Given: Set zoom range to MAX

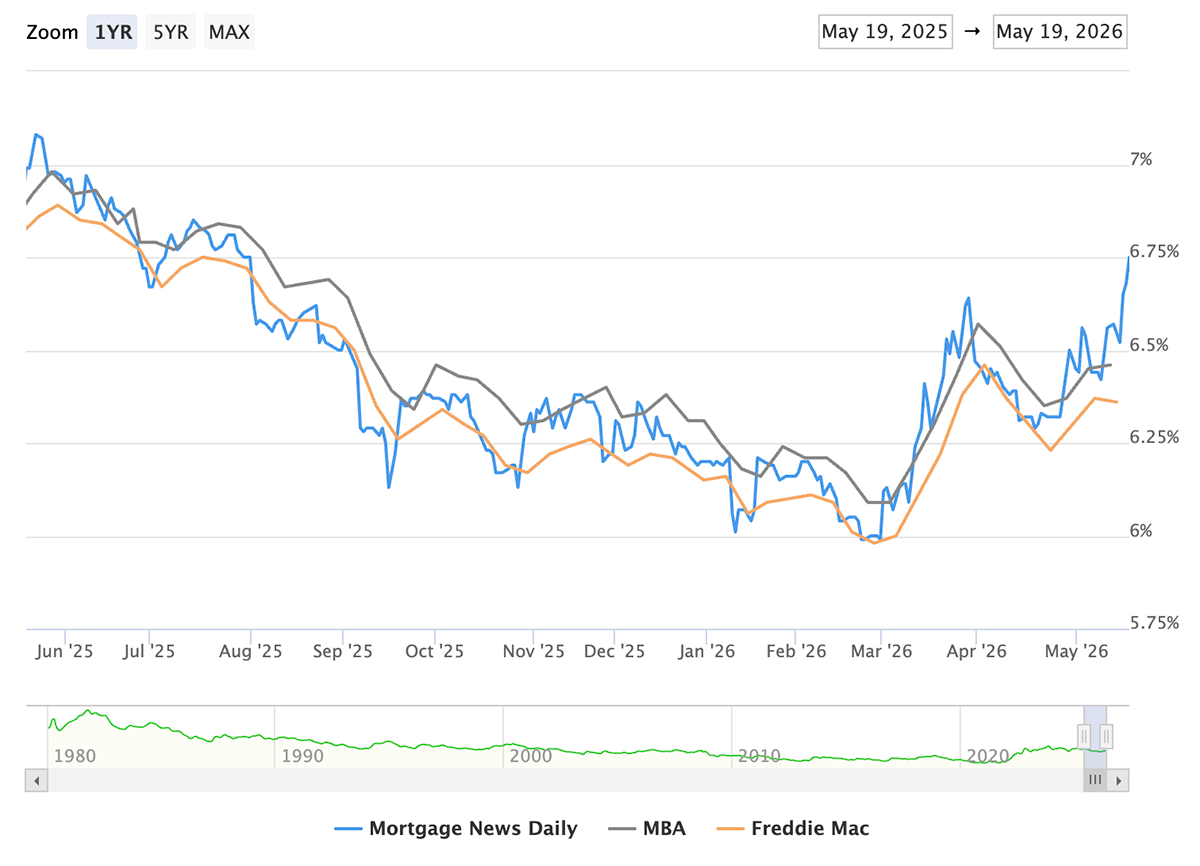Looking at the screenshot, I should [229, 32].
